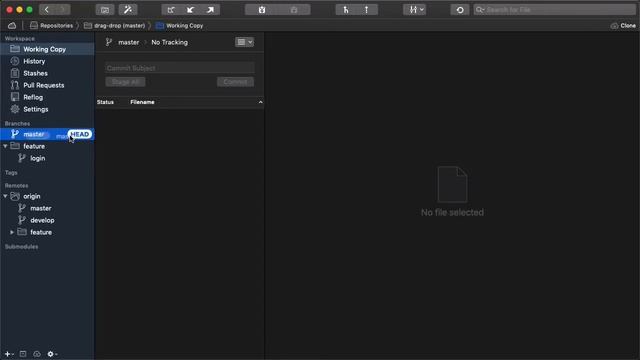Collapse the origin remote triangle
This screenshot has width=640, height=360.
(x=5, y=196)
